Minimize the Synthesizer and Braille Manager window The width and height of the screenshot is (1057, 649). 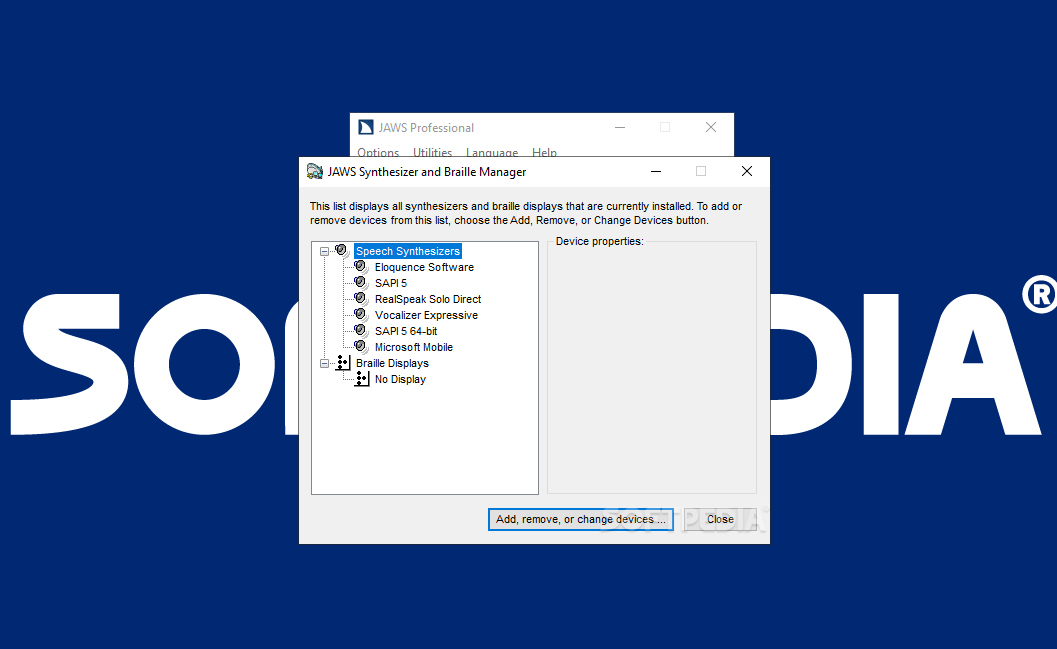[x=655, y=171]
